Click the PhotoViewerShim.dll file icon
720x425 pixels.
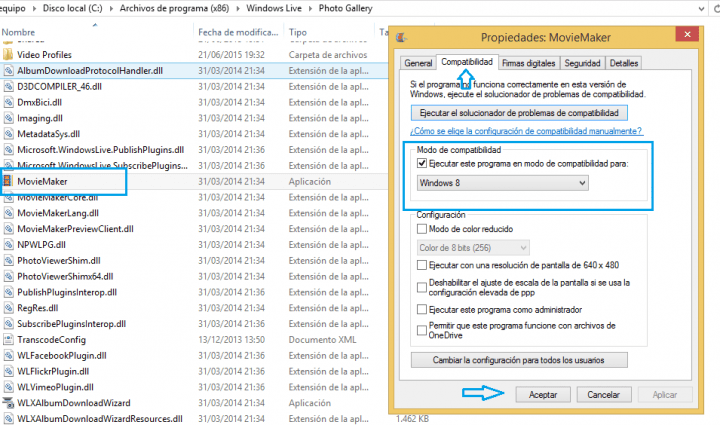point(8,260)
